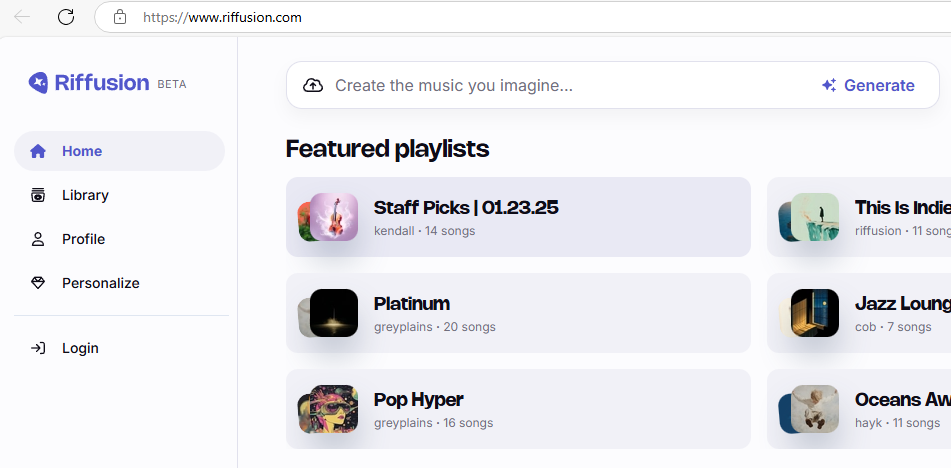Open the Login link
Screen dimensions: 951x468
tap(80, 348)
